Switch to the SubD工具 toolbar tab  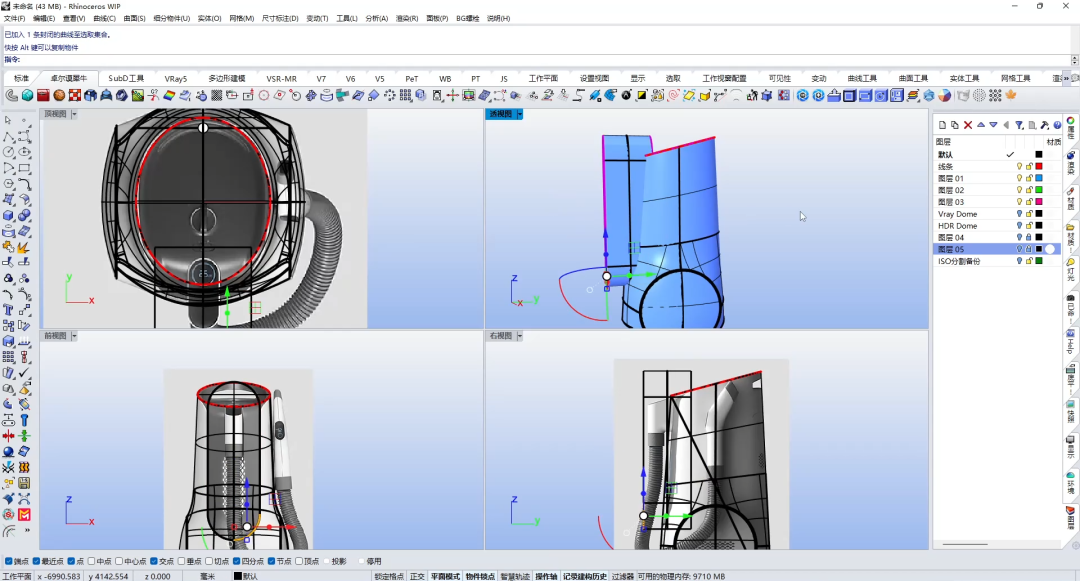pos(126,78)
